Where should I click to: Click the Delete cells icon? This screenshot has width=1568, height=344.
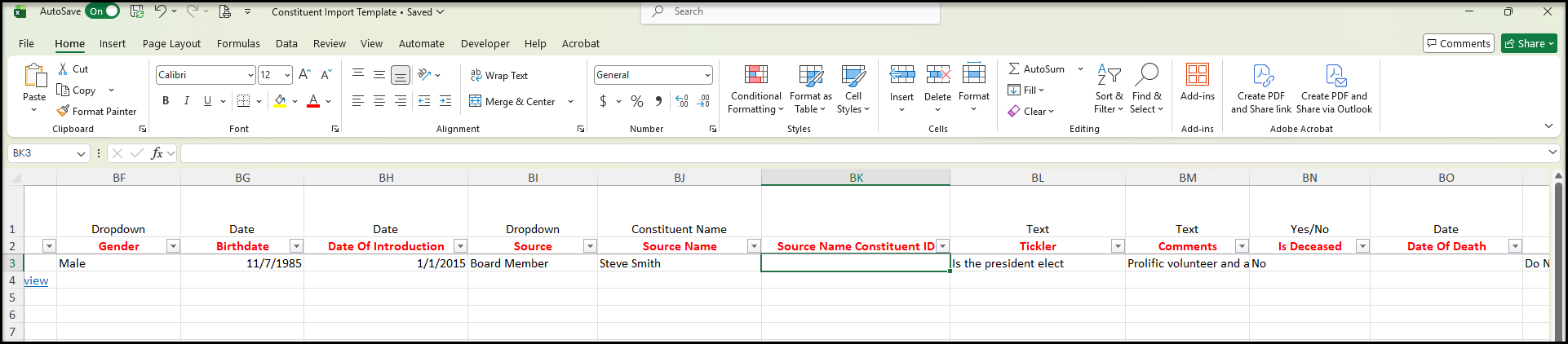(938, 75)
